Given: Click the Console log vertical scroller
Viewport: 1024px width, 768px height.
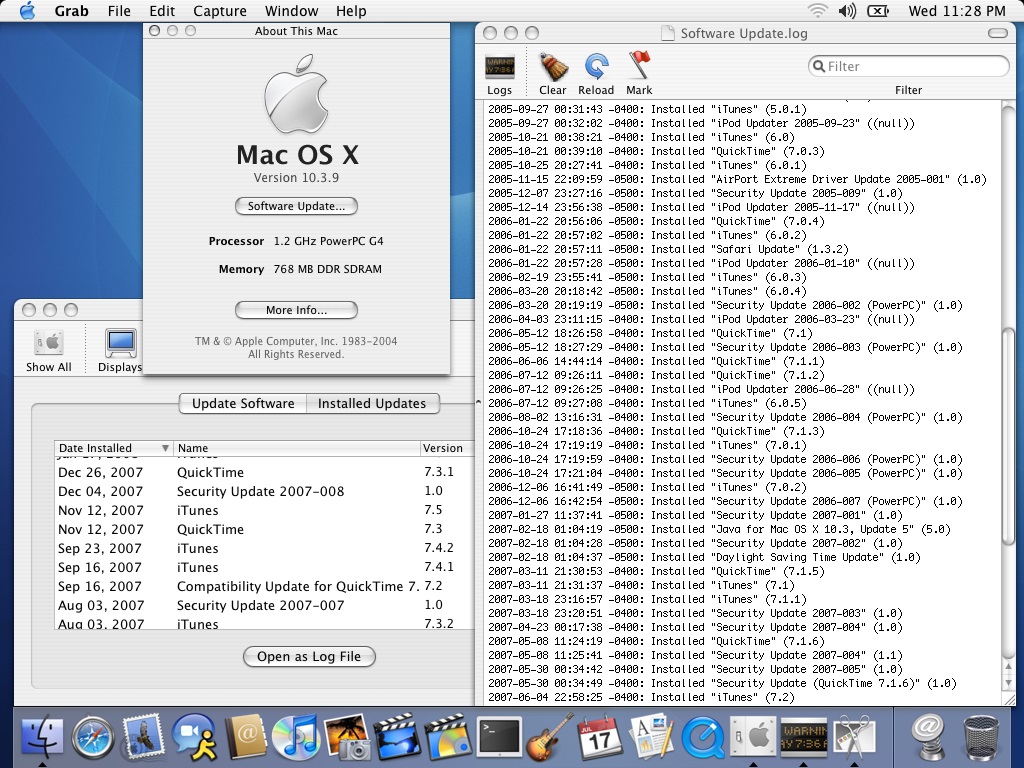Looking at the screenshot, I should coord(1008,434).
